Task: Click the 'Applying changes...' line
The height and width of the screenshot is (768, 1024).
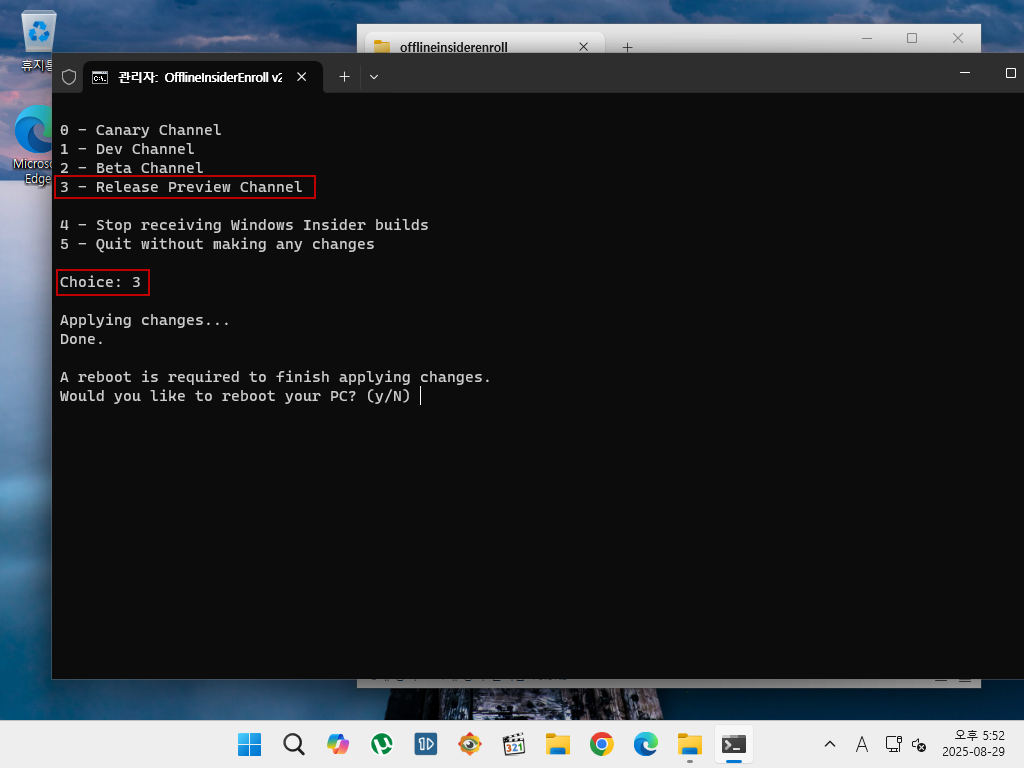Action: pyautogui.click(x=144, y=320)
